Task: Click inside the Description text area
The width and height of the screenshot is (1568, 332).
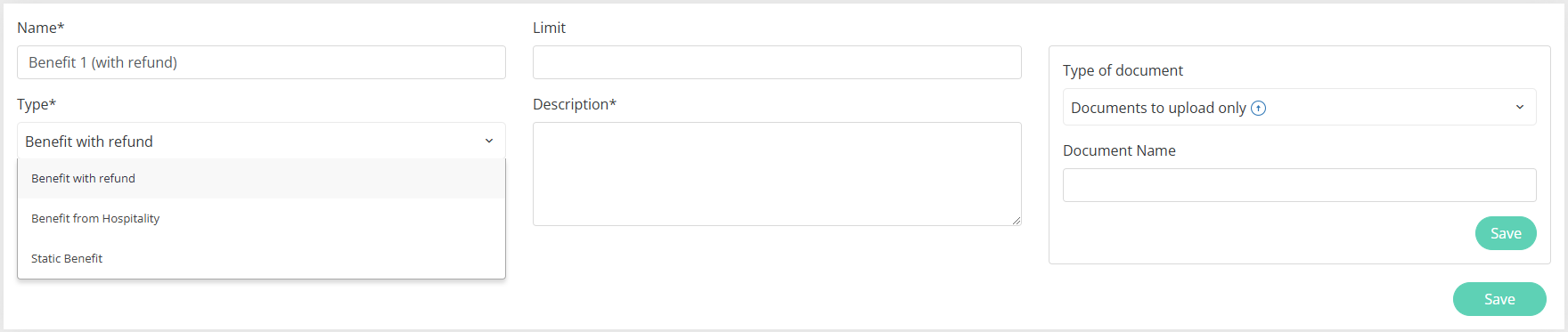Action: pos(777,174)
